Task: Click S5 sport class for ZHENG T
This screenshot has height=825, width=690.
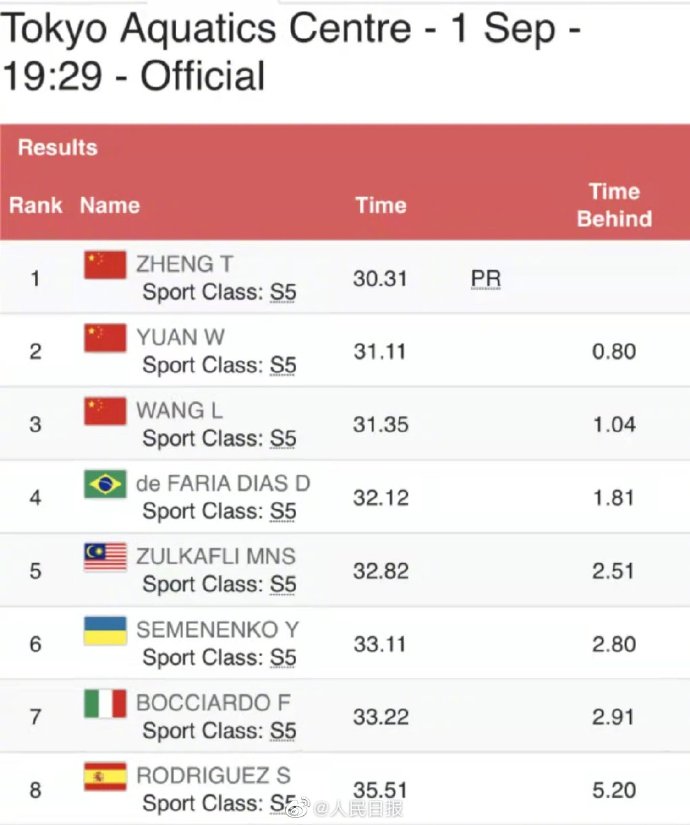Action: [x=283, y=293]
